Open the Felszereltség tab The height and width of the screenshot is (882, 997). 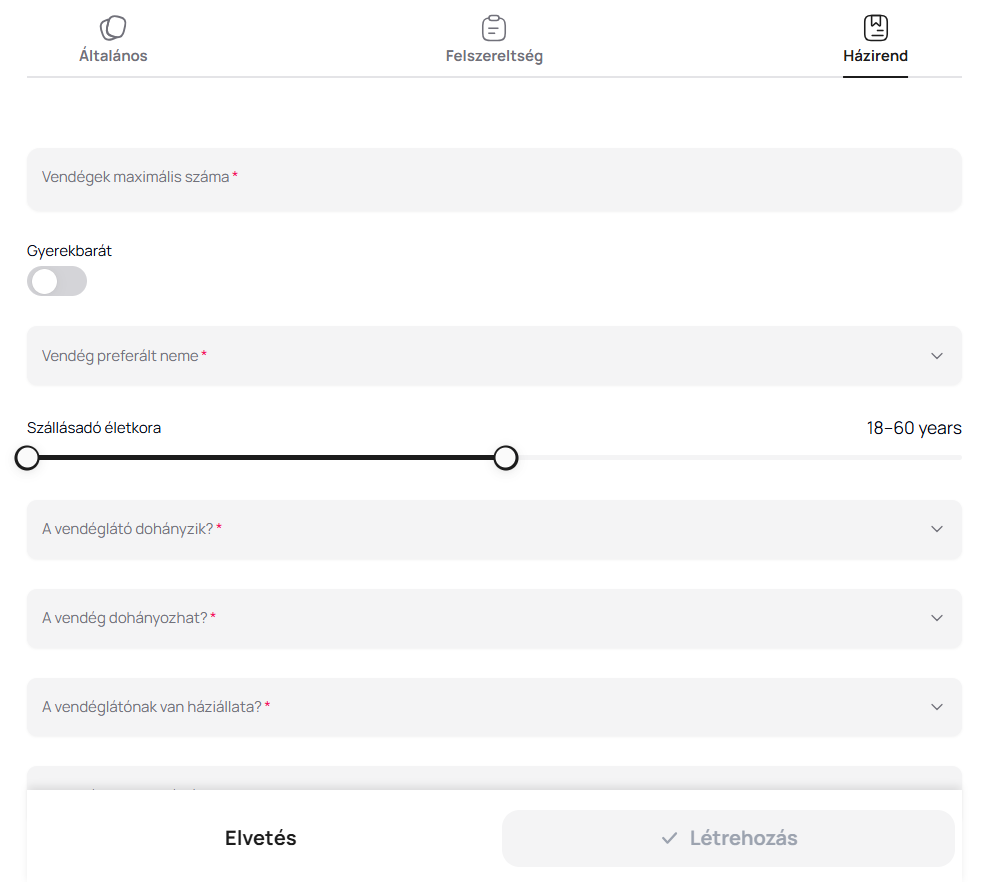[x=494, y=56]
